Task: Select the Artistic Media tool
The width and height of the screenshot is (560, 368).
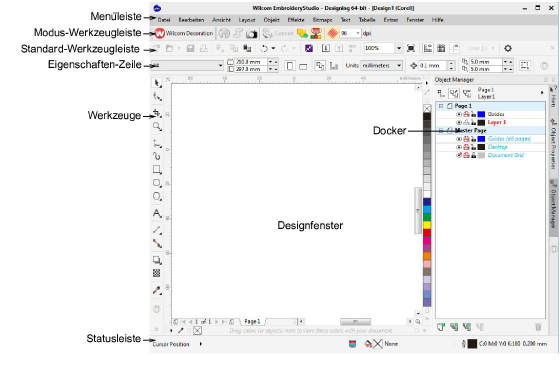Action: point(156,156)
